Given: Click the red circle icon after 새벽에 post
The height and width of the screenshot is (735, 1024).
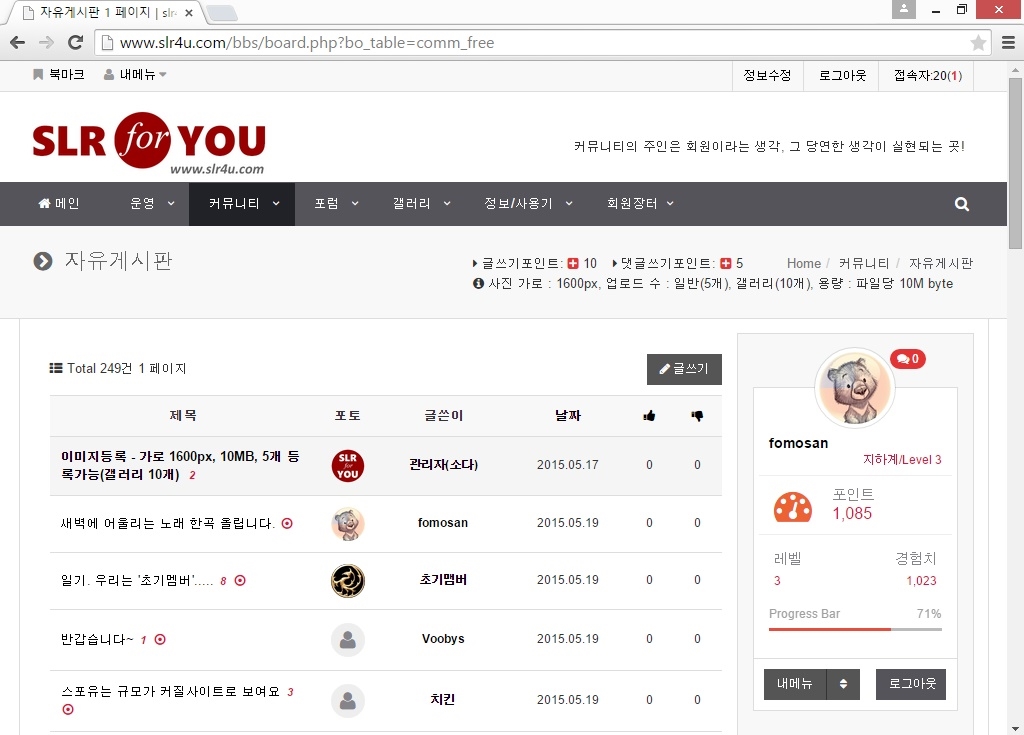Looking at the screenshot, I should 287,523.
